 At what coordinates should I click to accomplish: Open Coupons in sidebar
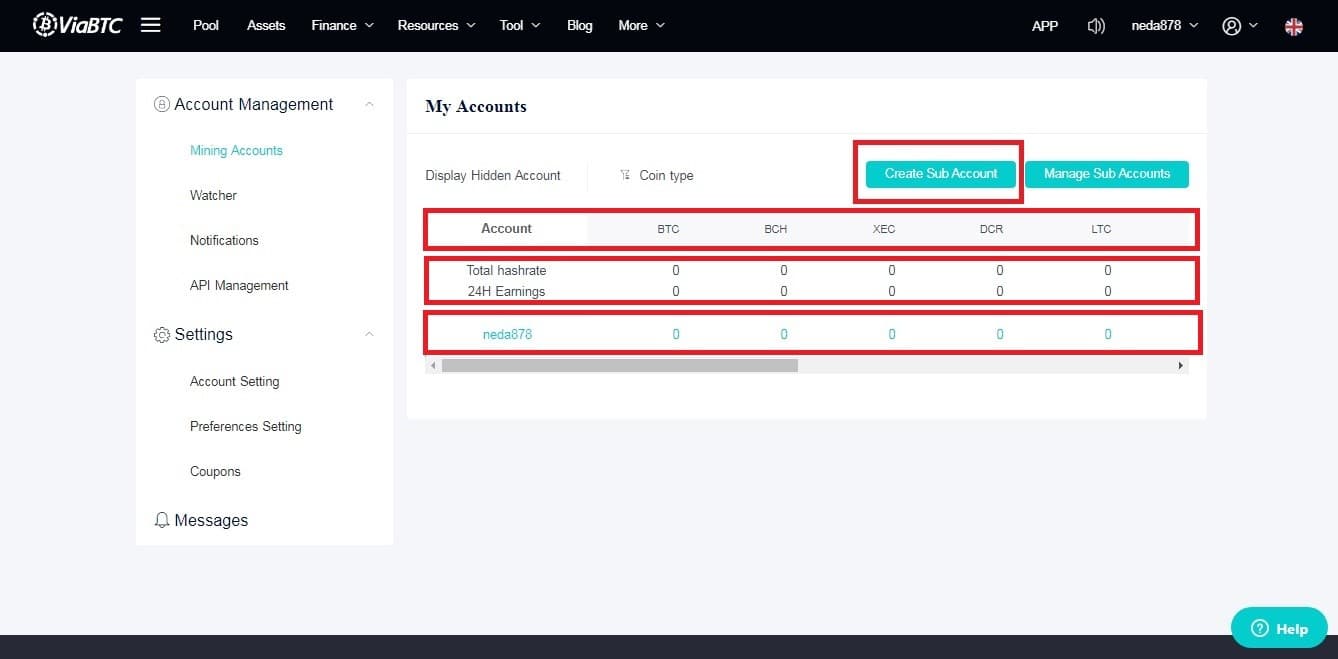(x=215, y=471)
